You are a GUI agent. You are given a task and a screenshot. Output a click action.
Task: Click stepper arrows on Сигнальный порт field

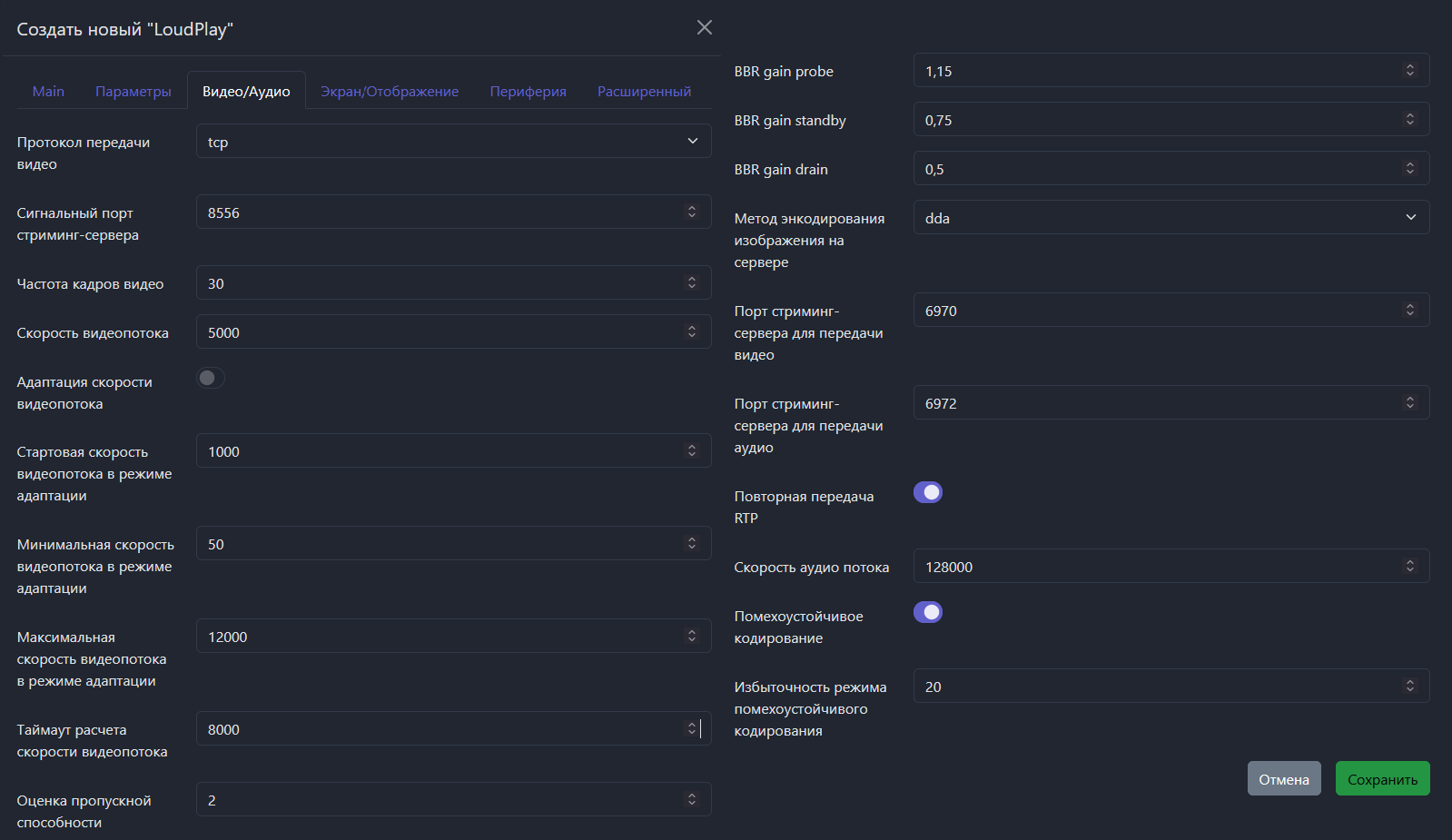[x=692, y=212]
